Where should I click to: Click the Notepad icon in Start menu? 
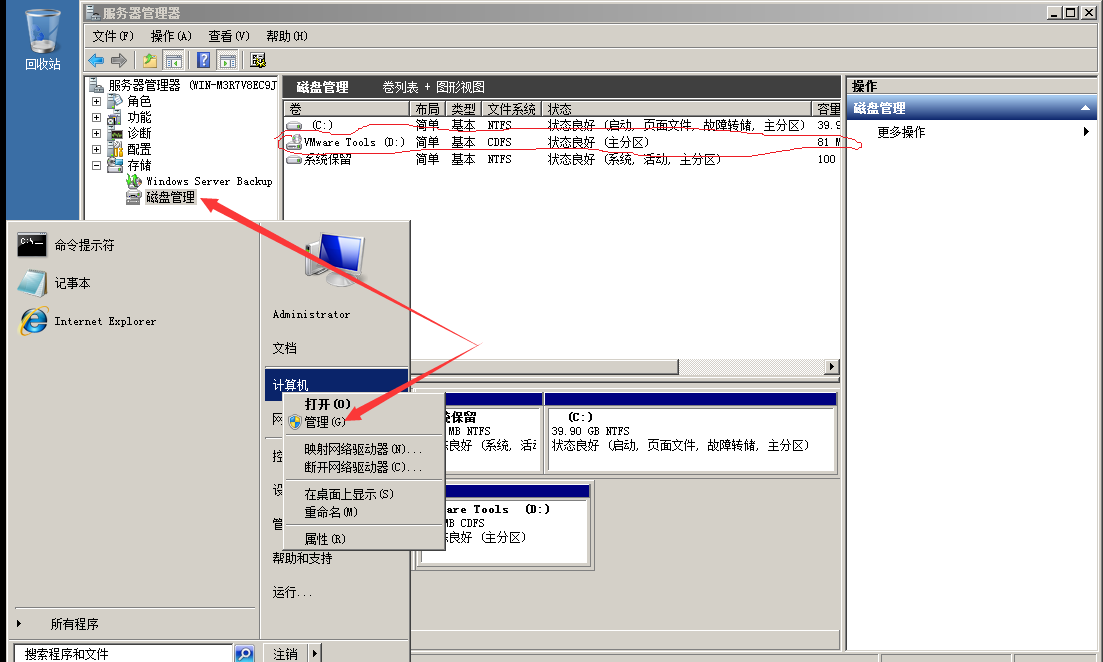pyautogui.click(x=32, y=283)
